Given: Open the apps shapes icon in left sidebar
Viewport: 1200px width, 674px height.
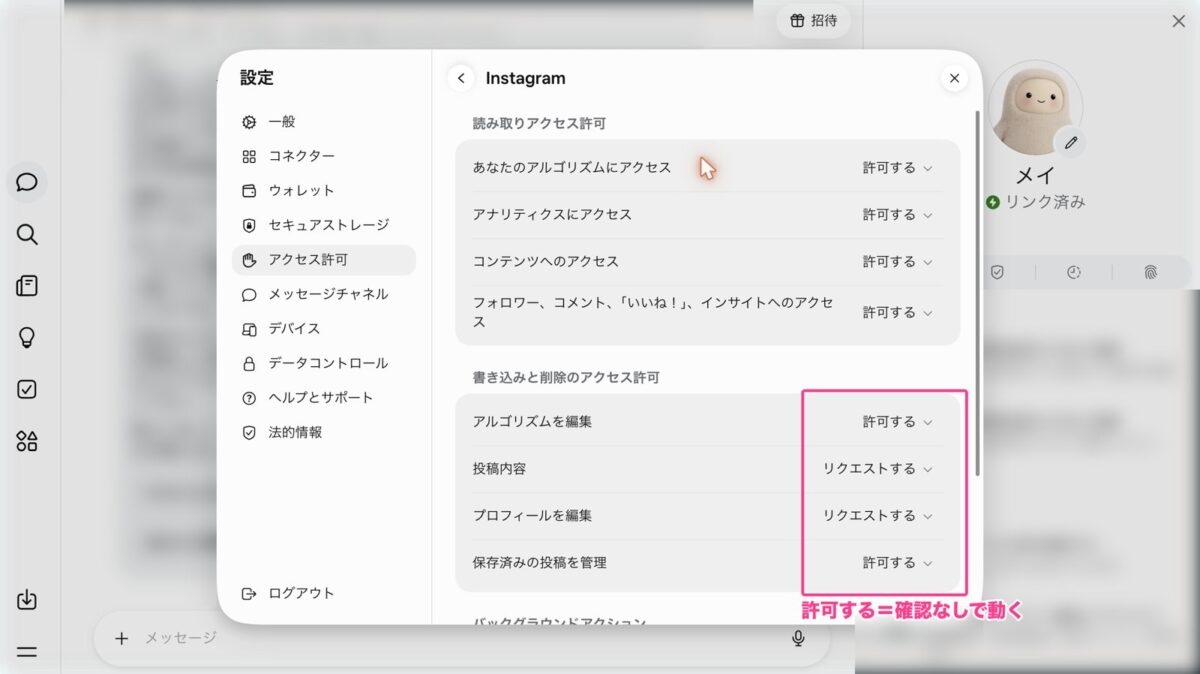Looking at the screenshot, I should 27,441.
